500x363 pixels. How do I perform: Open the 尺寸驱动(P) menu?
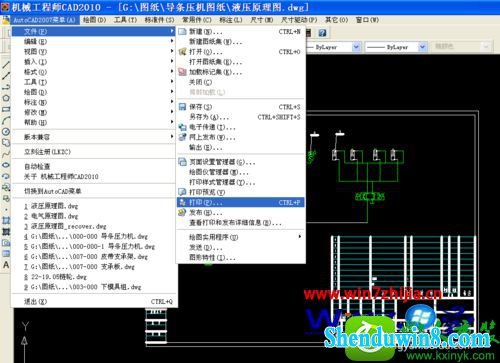(x=299, y=20)
